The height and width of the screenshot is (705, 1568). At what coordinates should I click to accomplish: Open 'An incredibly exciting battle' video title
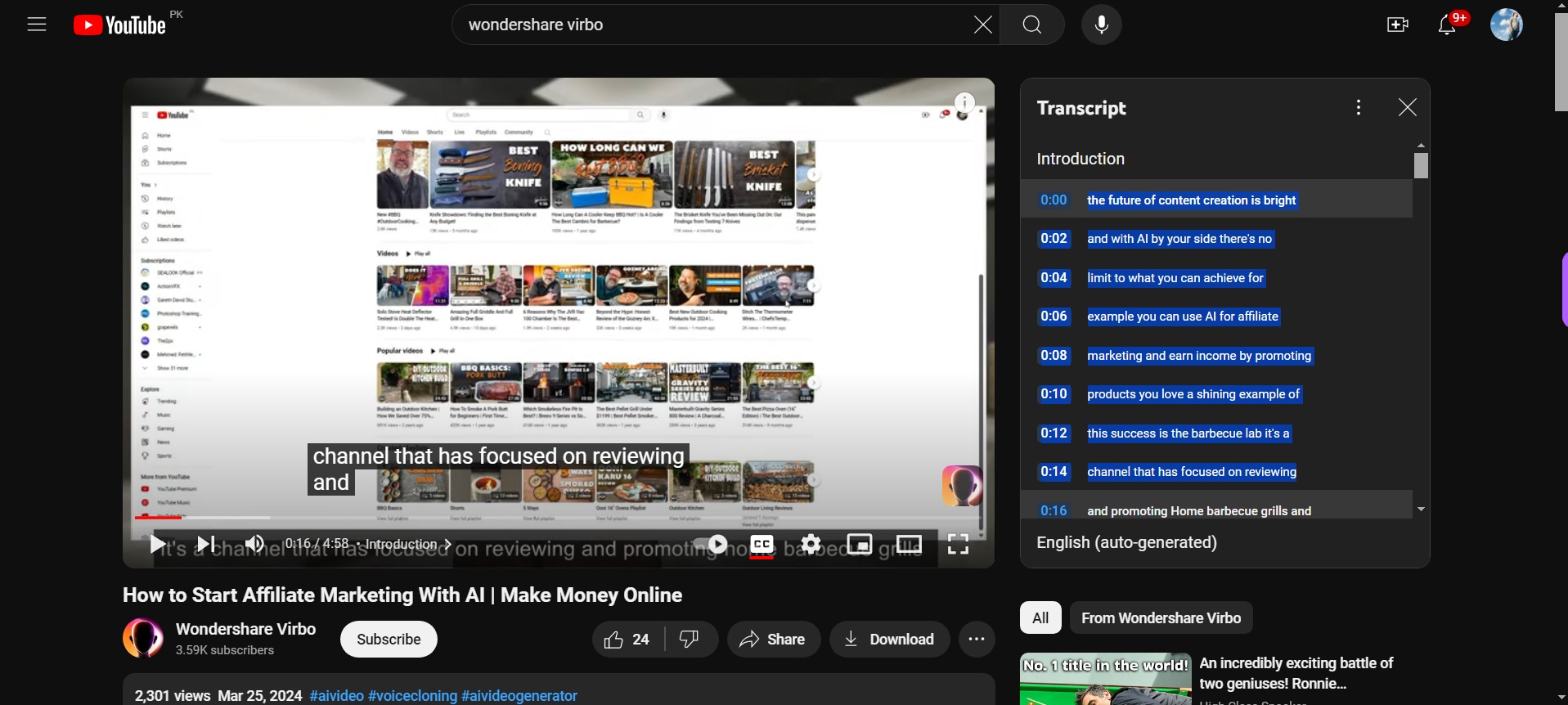(x=1296, y=674)
